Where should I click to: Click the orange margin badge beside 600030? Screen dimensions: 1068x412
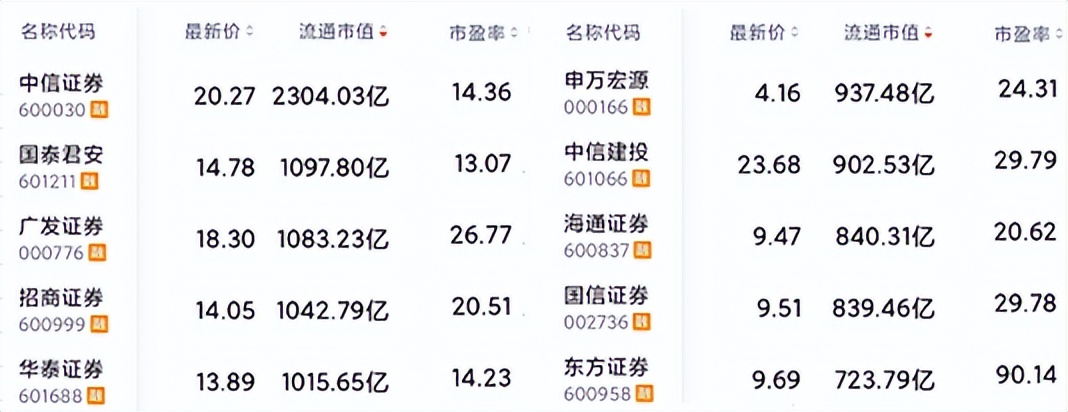99,109
